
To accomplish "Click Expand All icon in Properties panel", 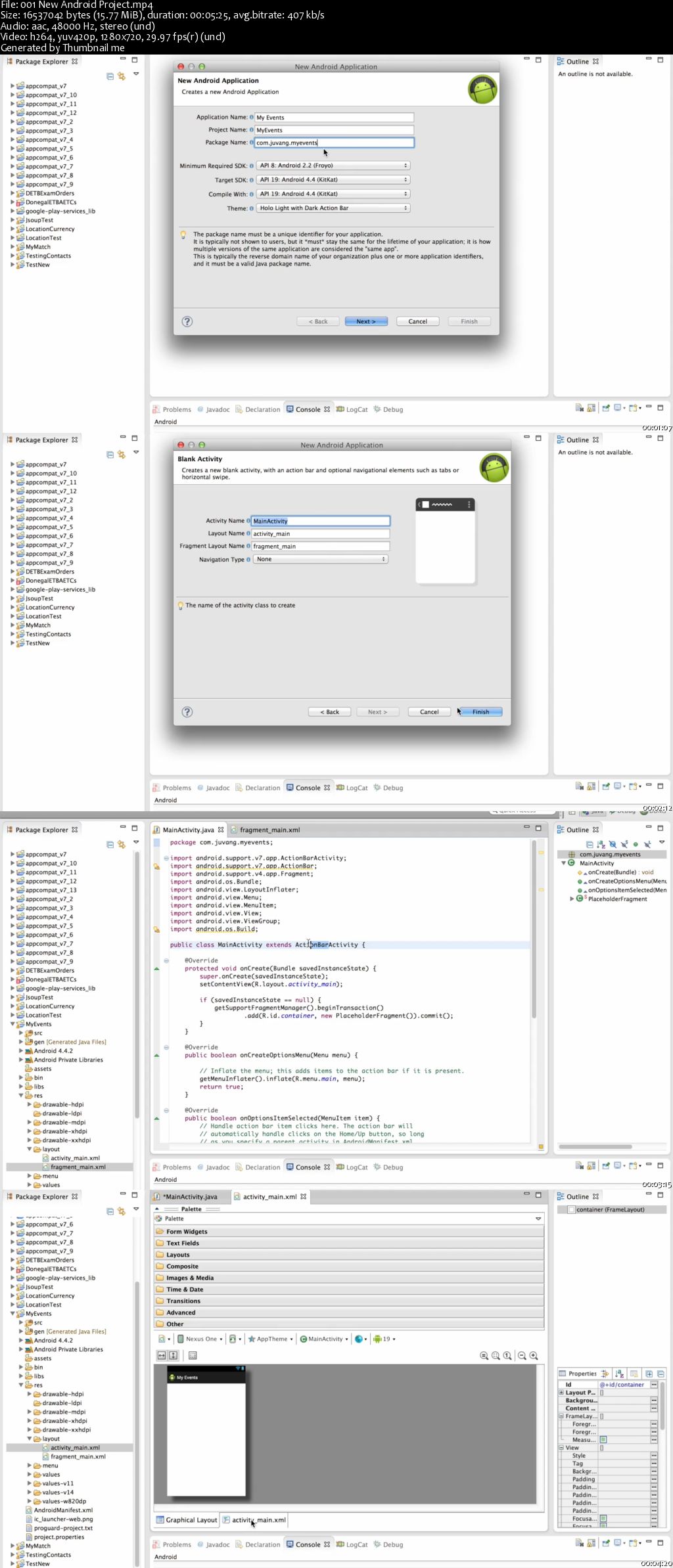I will [649, 1374].
